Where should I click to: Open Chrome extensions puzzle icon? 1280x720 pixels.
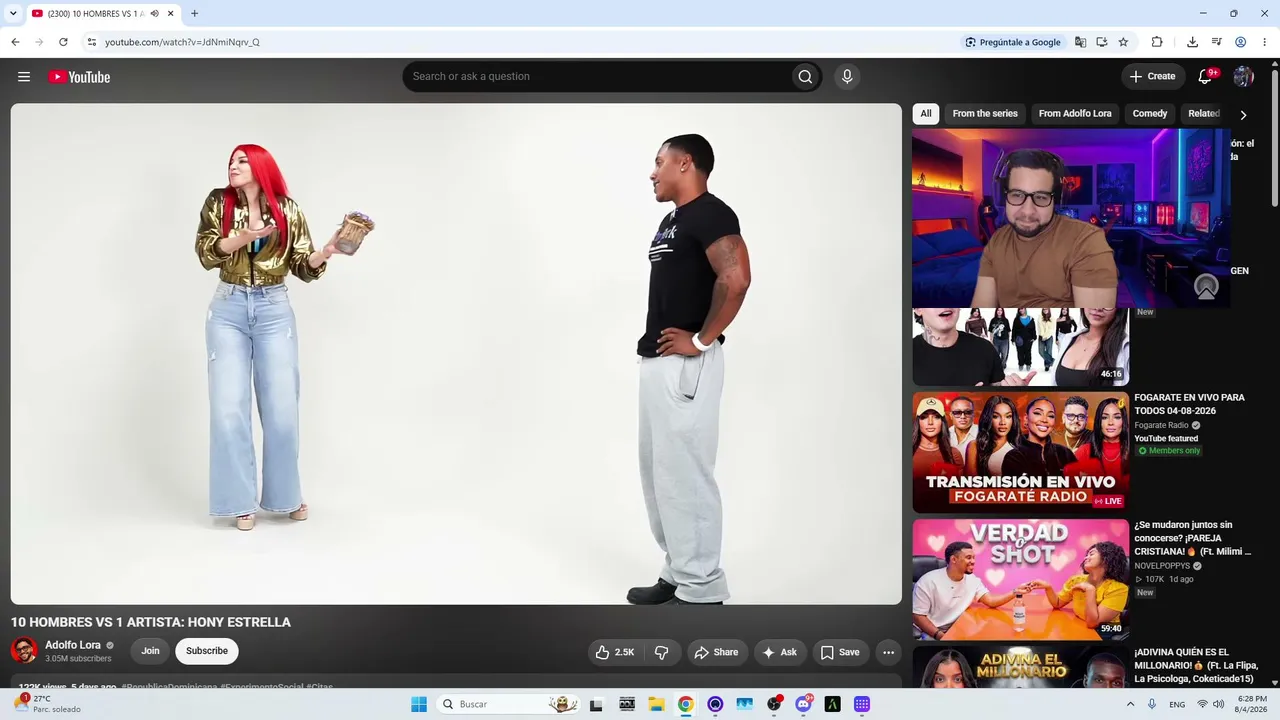[x=1157, y=42]
